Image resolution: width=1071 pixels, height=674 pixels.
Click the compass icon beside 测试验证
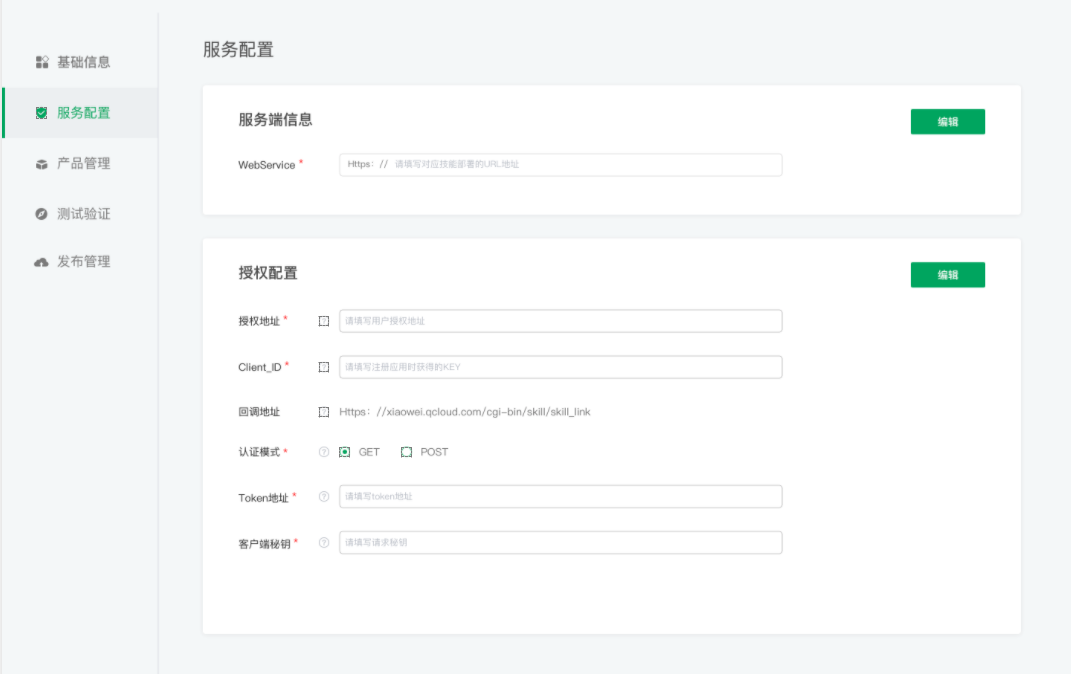click(x=41, y=213)
